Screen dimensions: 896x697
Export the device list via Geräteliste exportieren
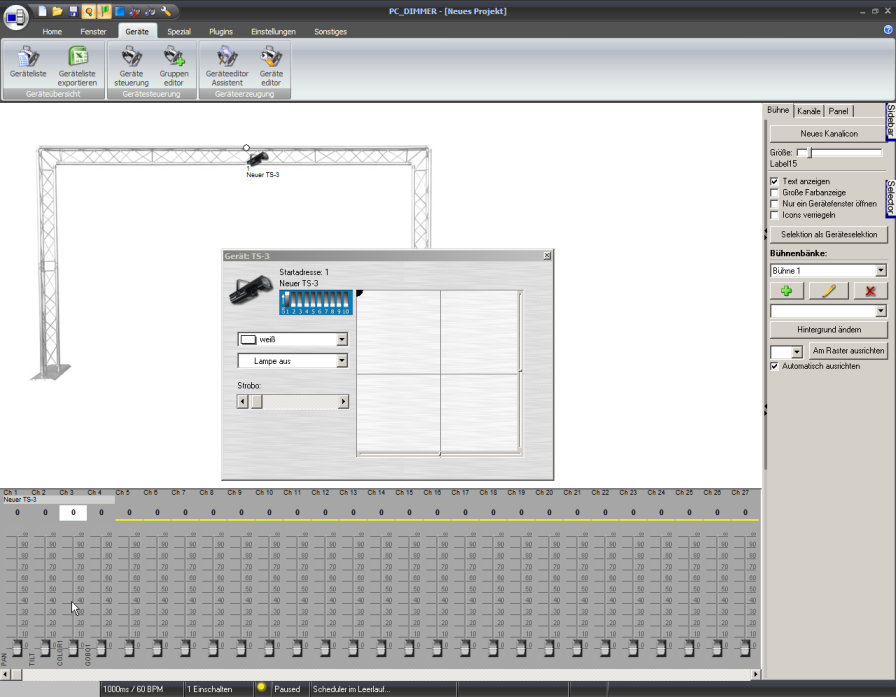pyautogui.click(x=78, y=64)
